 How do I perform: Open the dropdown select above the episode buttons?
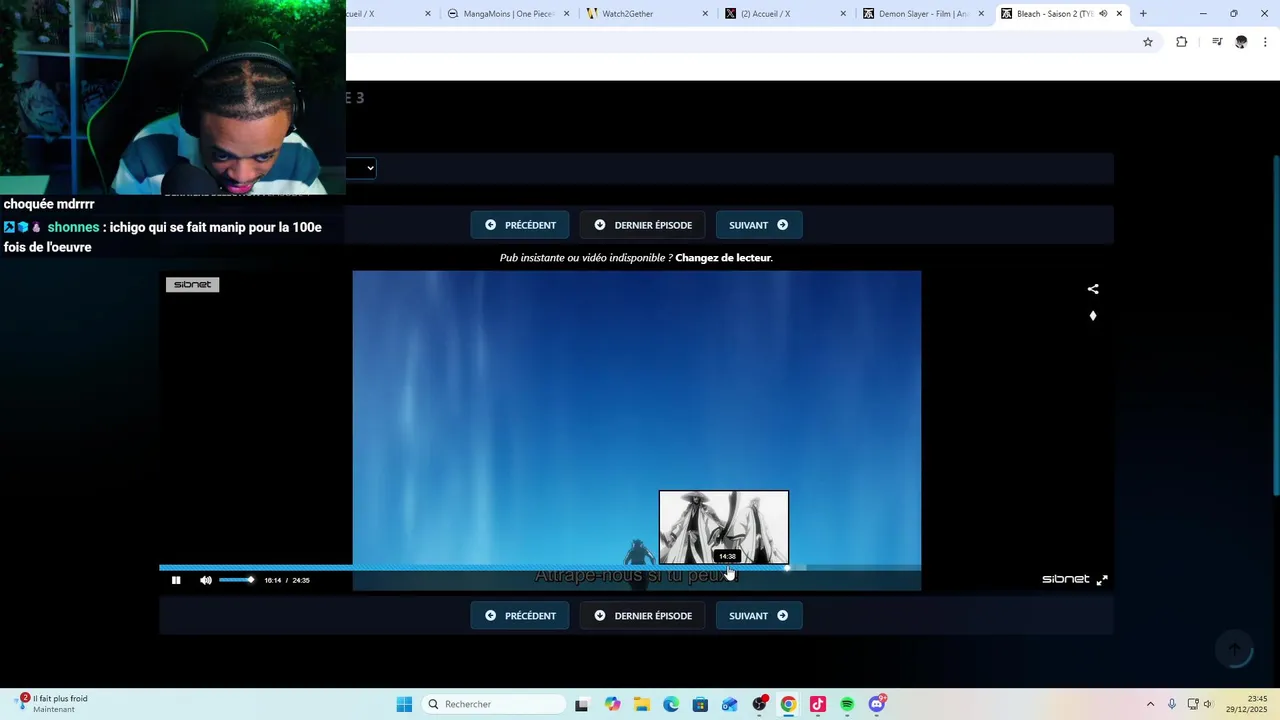click(361, 168)
